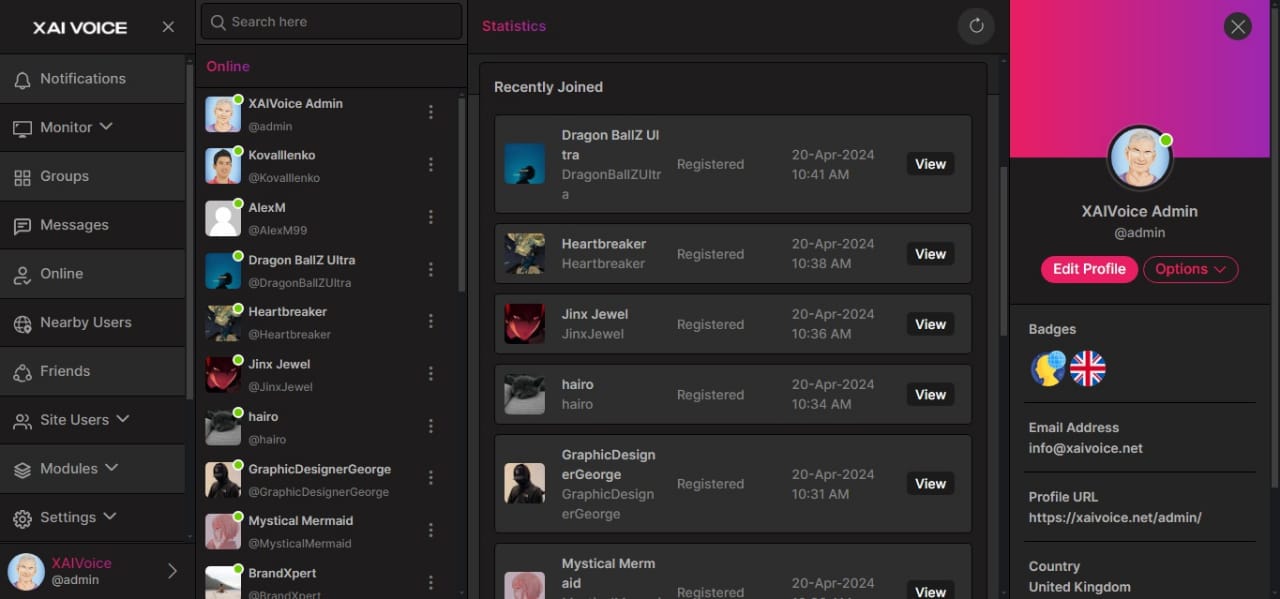Open the profile Options dropdown
The width and height of the screenshot is (1280, 599).
click(x=1191, y=269)
